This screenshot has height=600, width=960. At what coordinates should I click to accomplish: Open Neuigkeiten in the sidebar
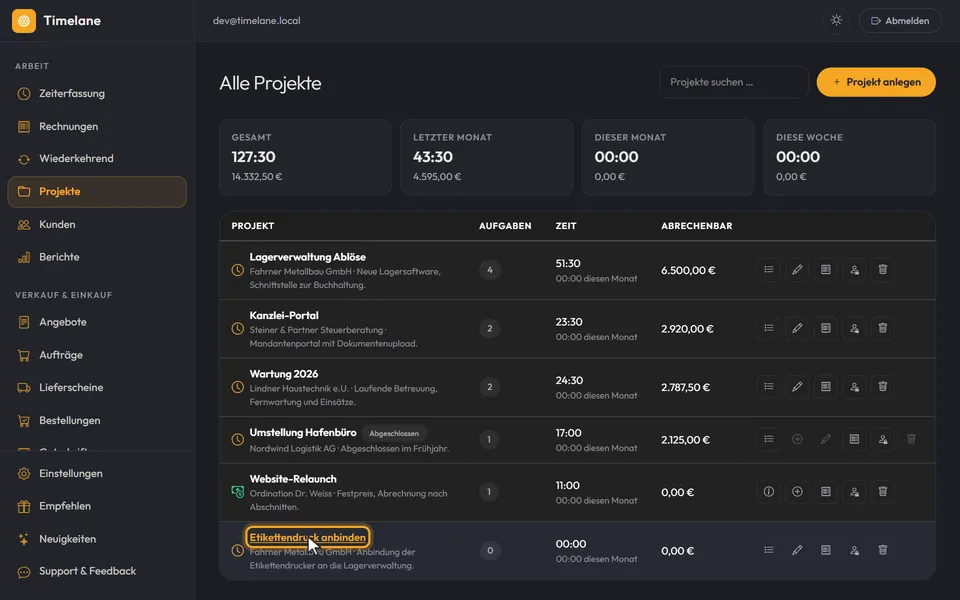[x=97, y=539]
